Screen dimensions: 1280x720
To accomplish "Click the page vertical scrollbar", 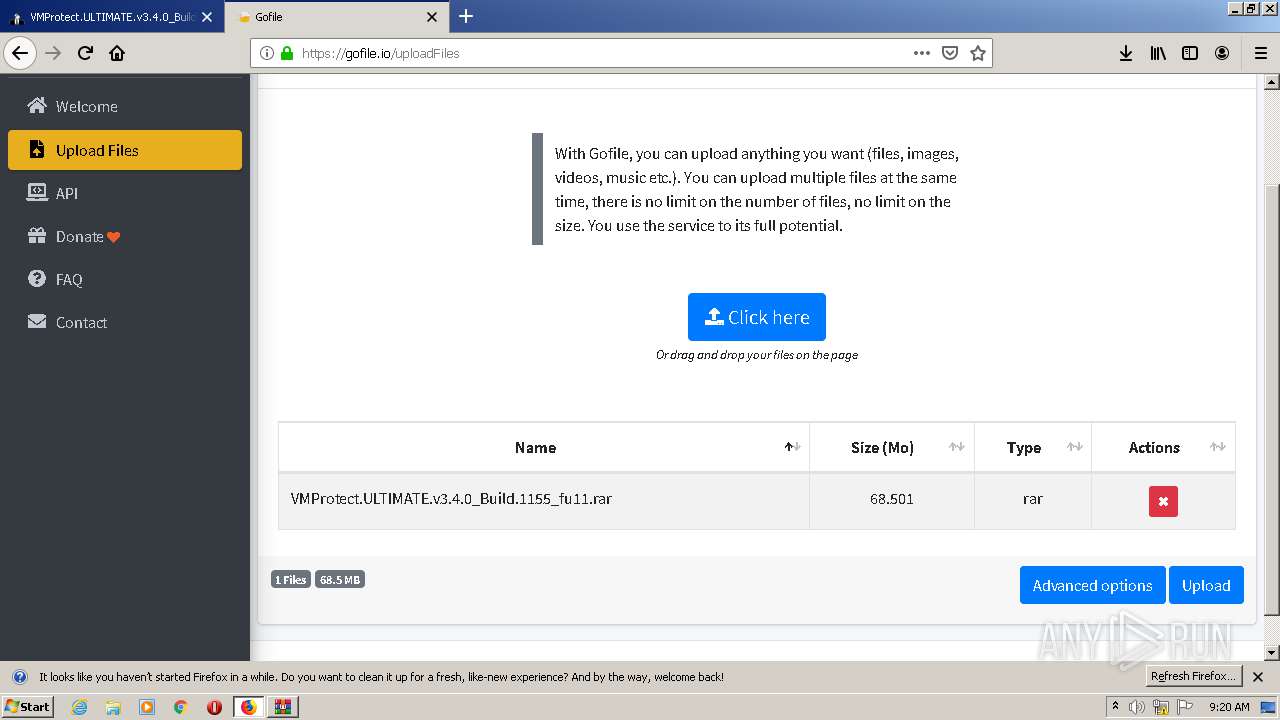I will [x=1272, y=400].
